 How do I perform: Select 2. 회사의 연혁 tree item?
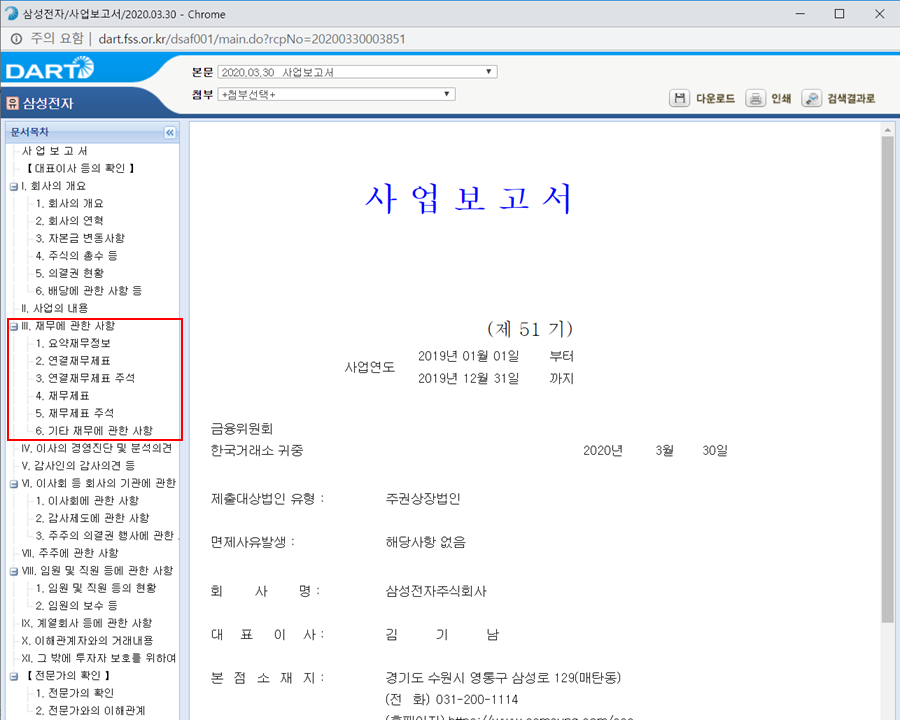click(x=69, y=221)
